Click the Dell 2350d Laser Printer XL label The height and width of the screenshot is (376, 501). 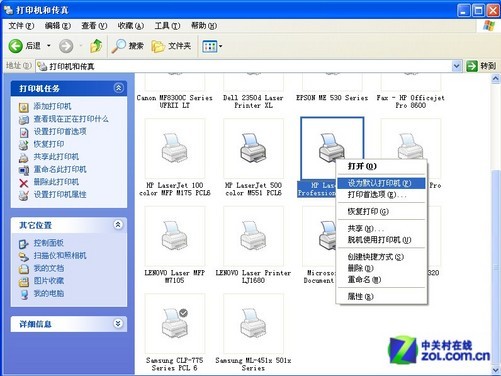pos(253,102)
